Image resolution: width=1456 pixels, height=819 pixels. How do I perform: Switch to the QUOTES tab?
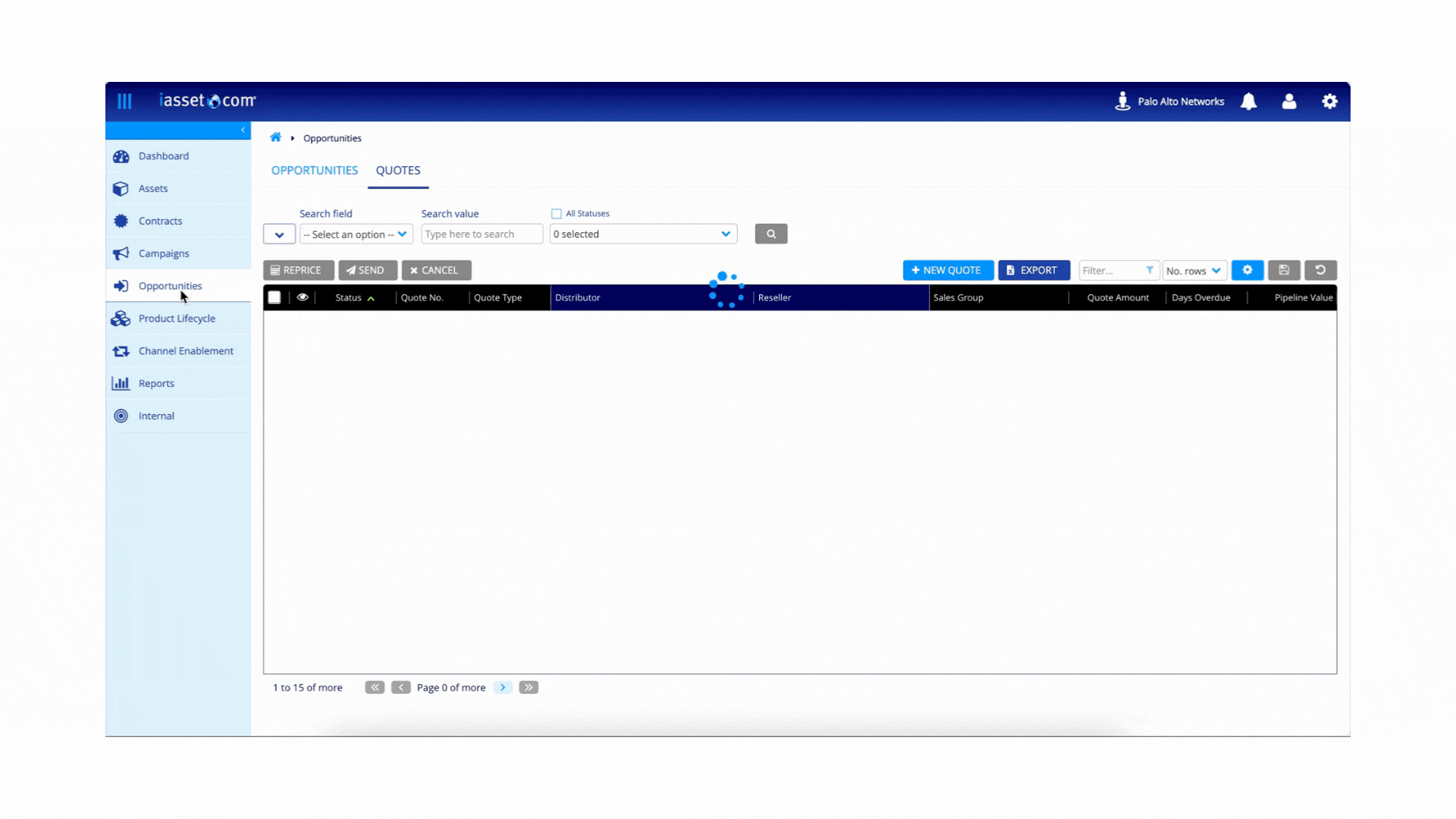(x=398, y=171)
